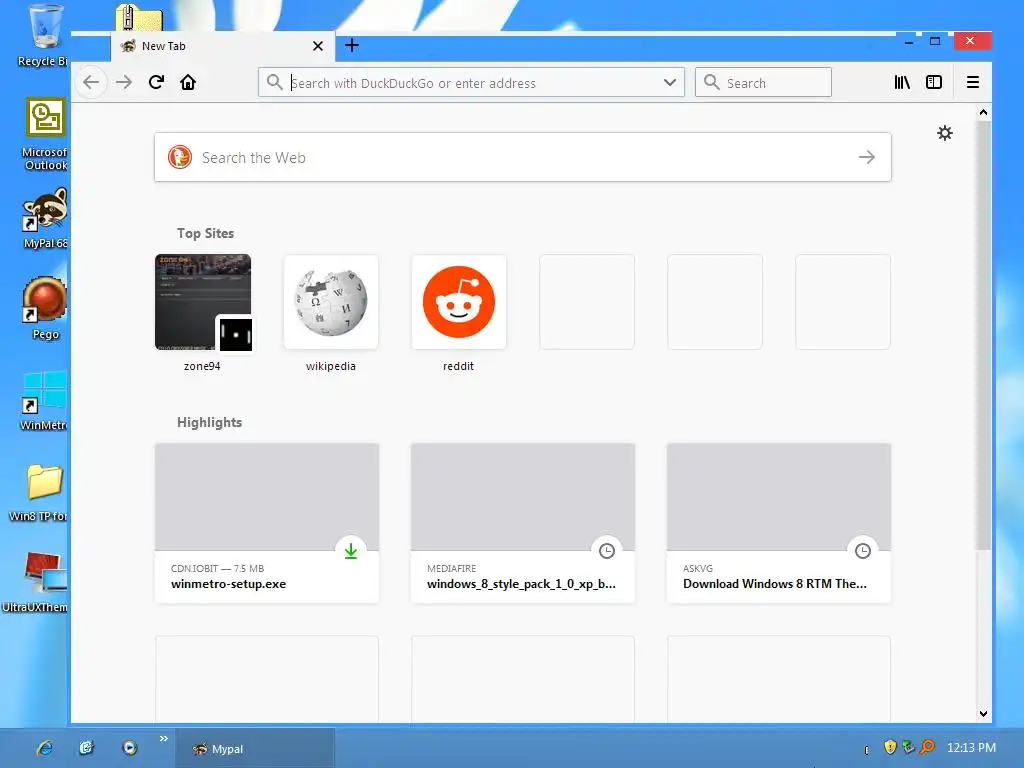
Task: Open new tab page preferences gear
Action: 944,133
